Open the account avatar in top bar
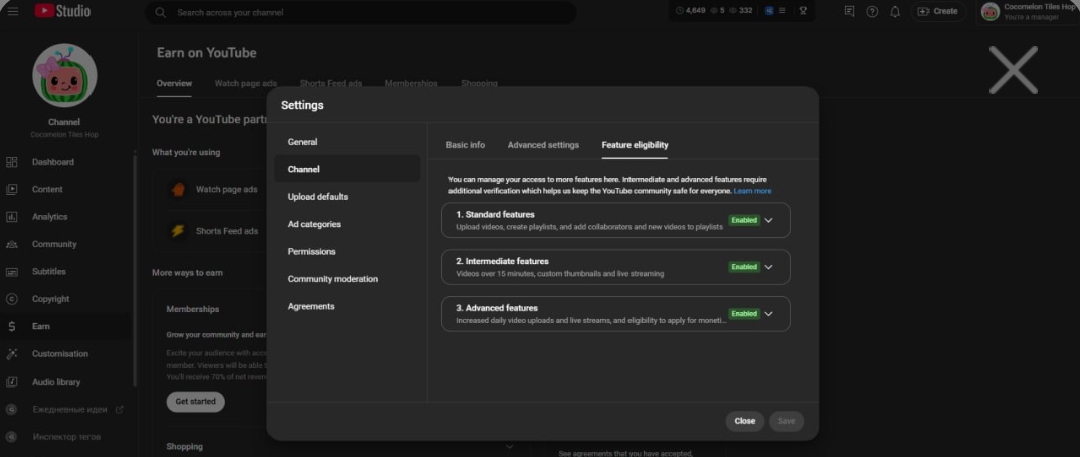This screenshot has width=1080, height=457. [x=990, y=12]
